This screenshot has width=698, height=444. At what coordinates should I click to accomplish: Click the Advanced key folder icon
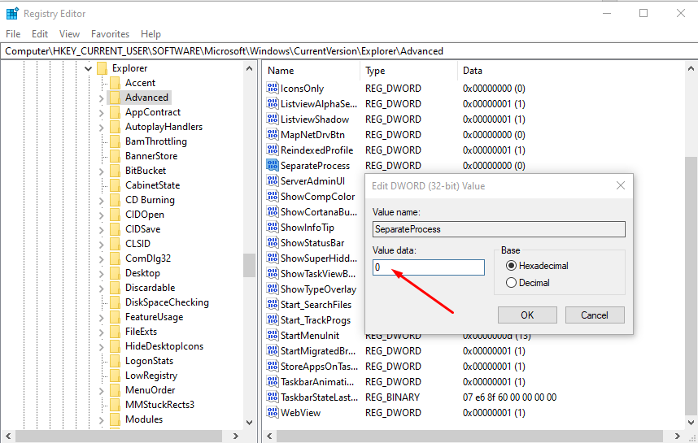115,97
